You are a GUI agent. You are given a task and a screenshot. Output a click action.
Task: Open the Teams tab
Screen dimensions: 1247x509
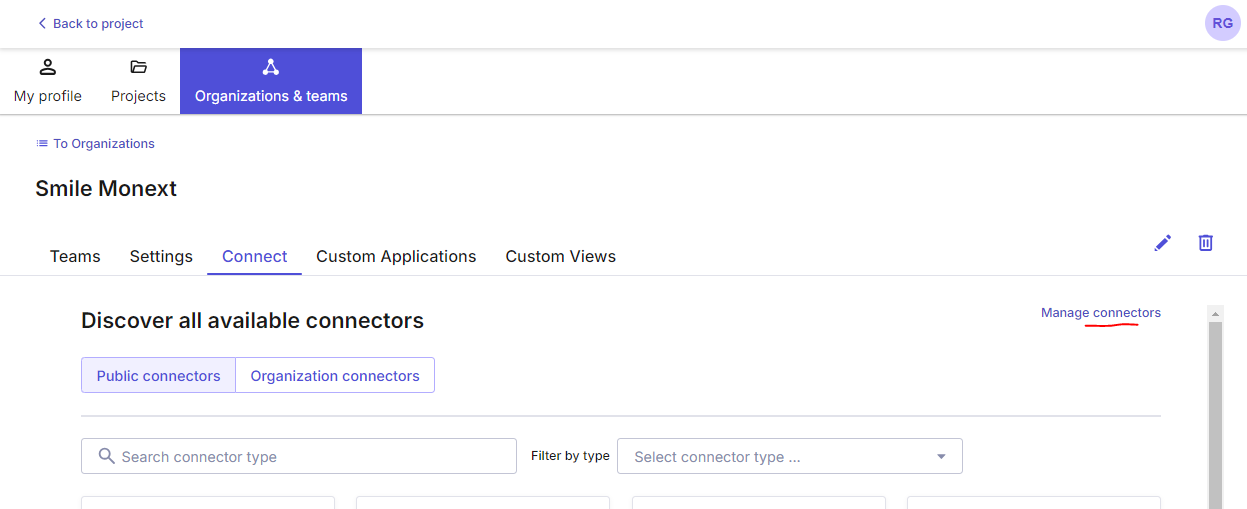(75, 257)
